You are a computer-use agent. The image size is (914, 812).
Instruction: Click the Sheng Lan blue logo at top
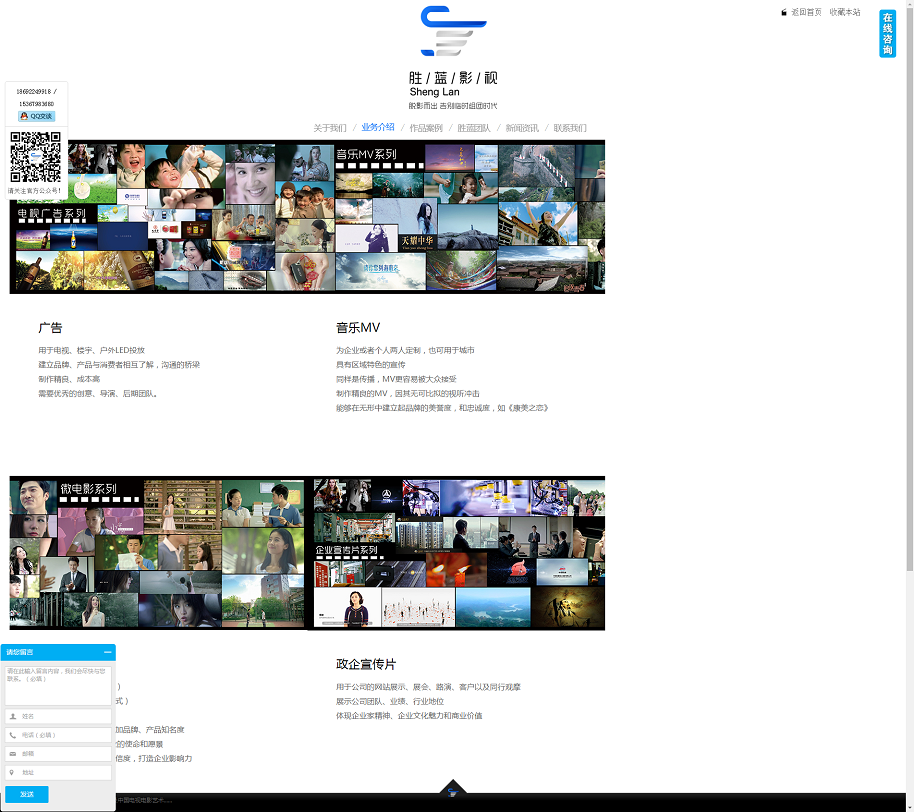(x=454, y=31)
